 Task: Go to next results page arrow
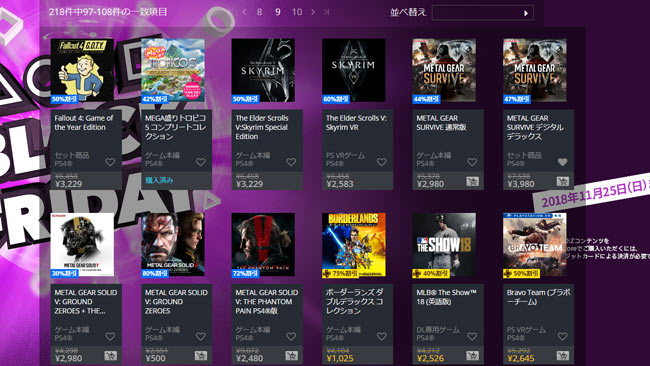point(313,12)
